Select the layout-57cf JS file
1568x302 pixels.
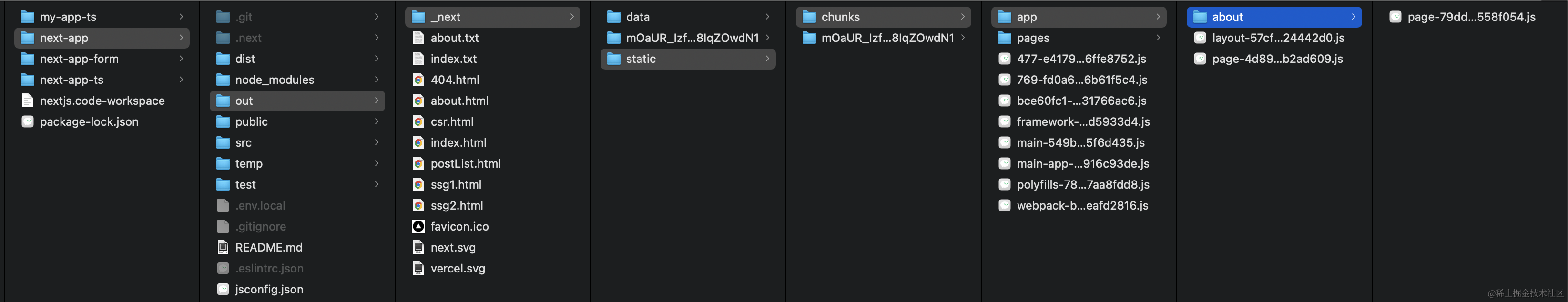point(1278,38)
